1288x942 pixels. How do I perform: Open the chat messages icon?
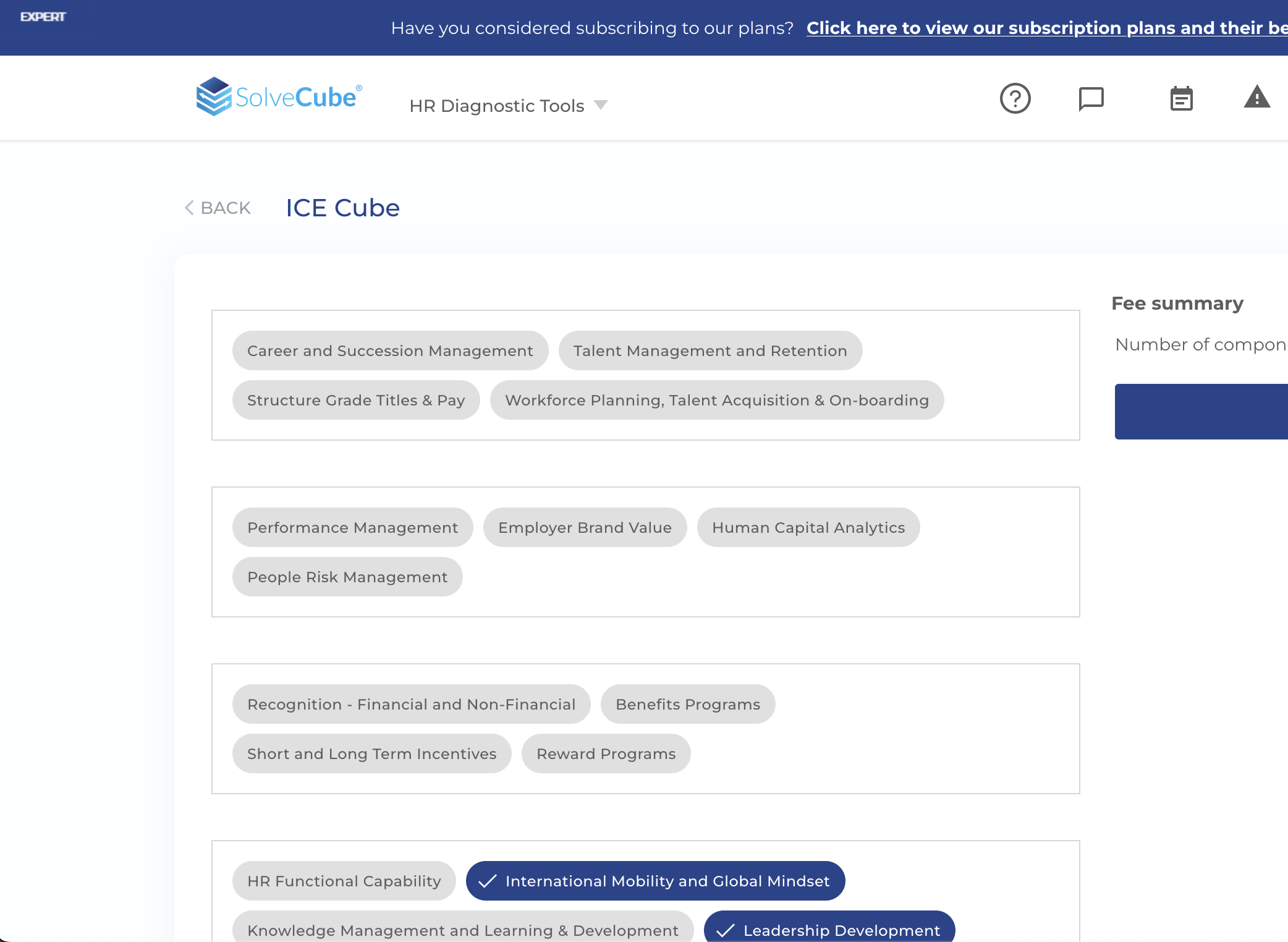tap(1091, 98)
